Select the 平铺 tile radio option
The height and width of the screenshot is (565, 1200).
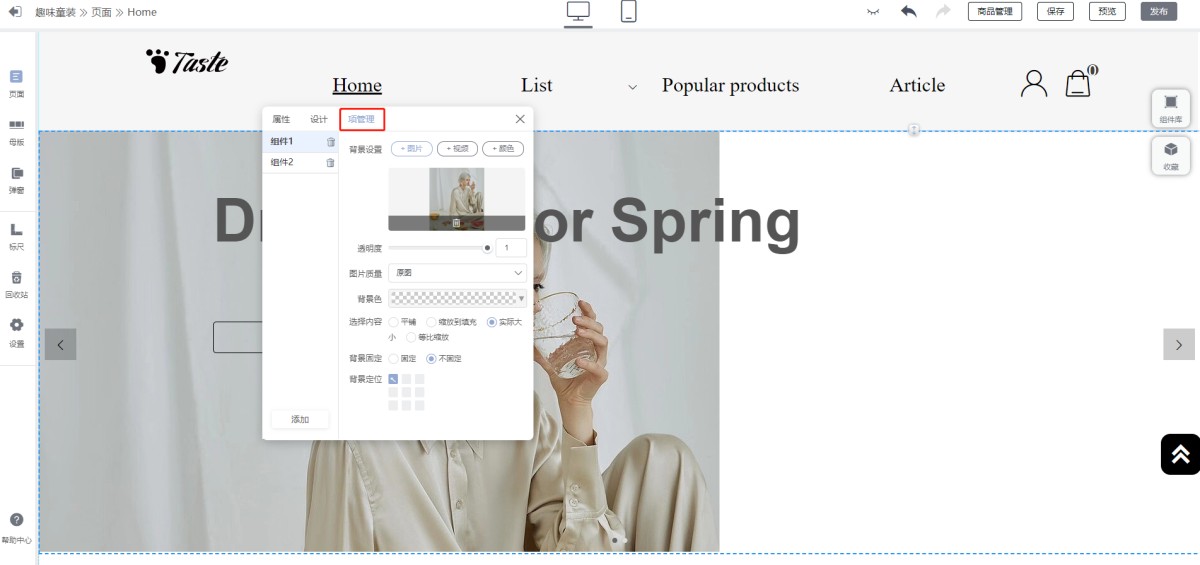coord(394,322)
